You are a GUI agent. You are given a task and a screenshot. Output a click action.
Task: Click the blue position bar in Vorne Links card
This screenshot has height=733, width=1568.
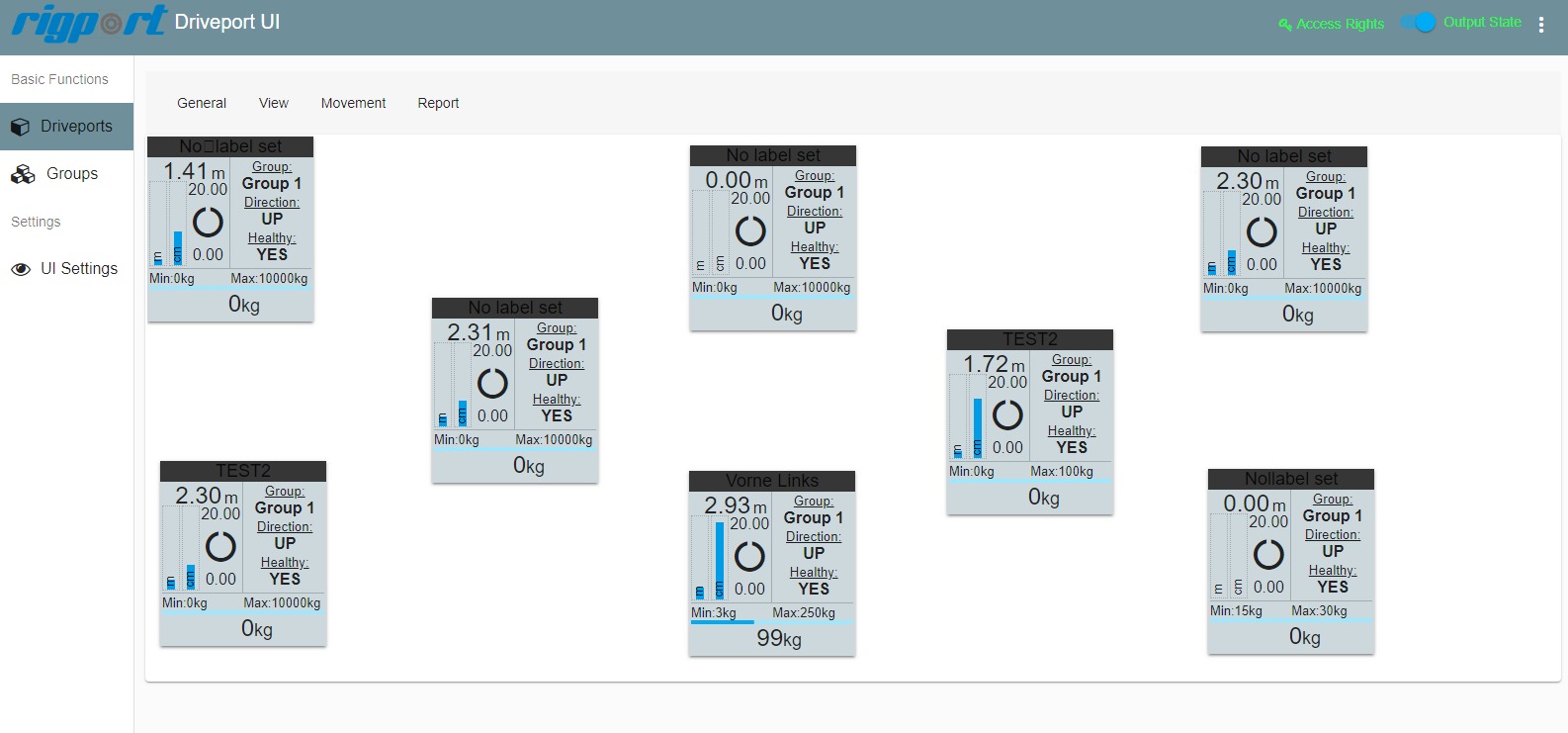click(x=720, y=560)
